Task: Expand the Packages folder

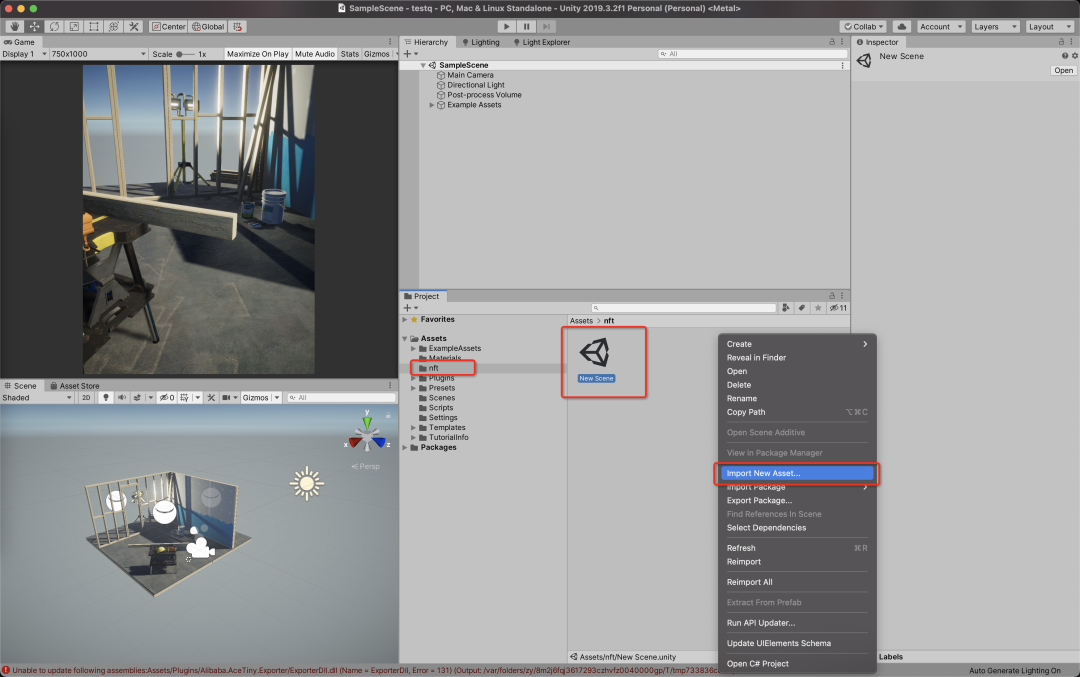Action: [x=405, y=448]
